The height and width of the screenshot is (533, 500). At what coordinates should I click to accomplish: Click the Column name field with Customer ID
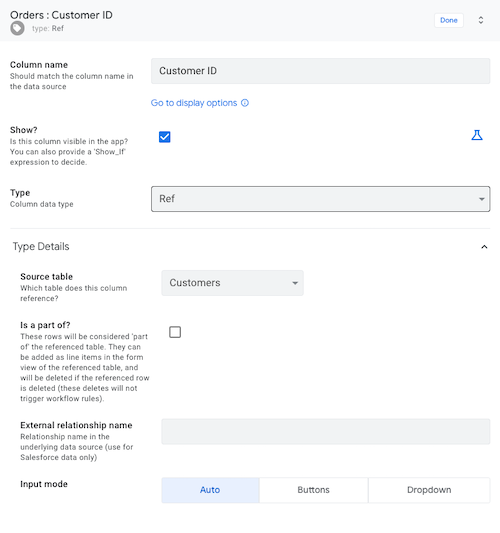click(321, 71)
